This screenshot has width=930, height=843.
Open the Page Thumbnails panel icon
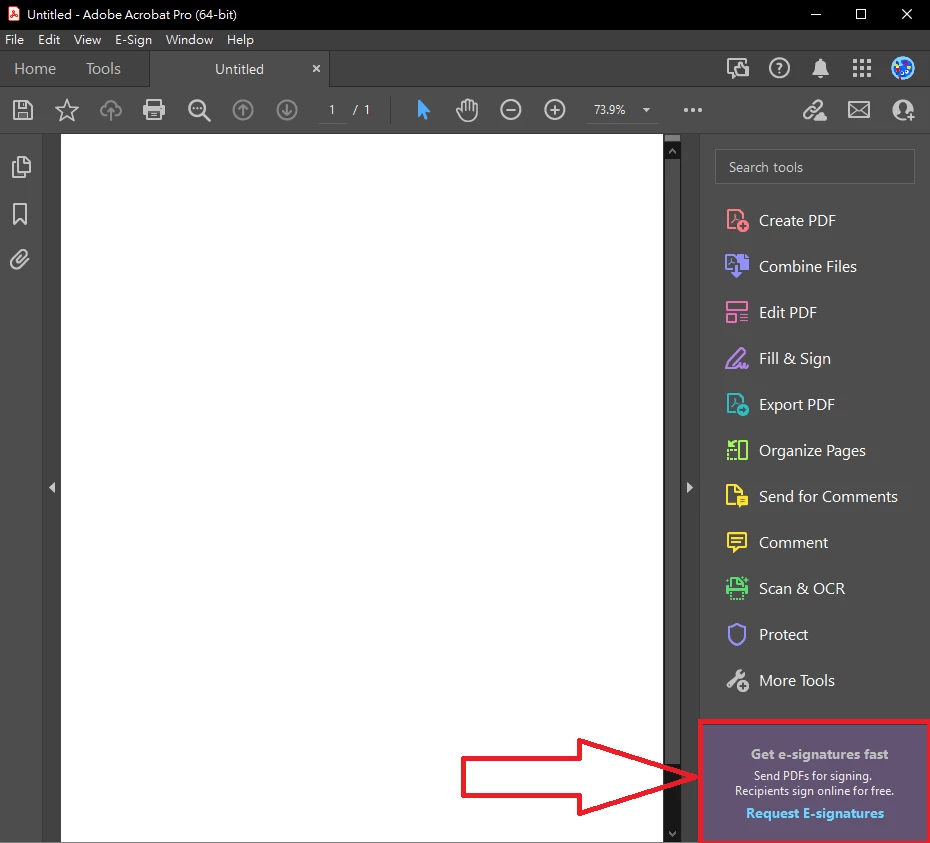pos(21,167)
